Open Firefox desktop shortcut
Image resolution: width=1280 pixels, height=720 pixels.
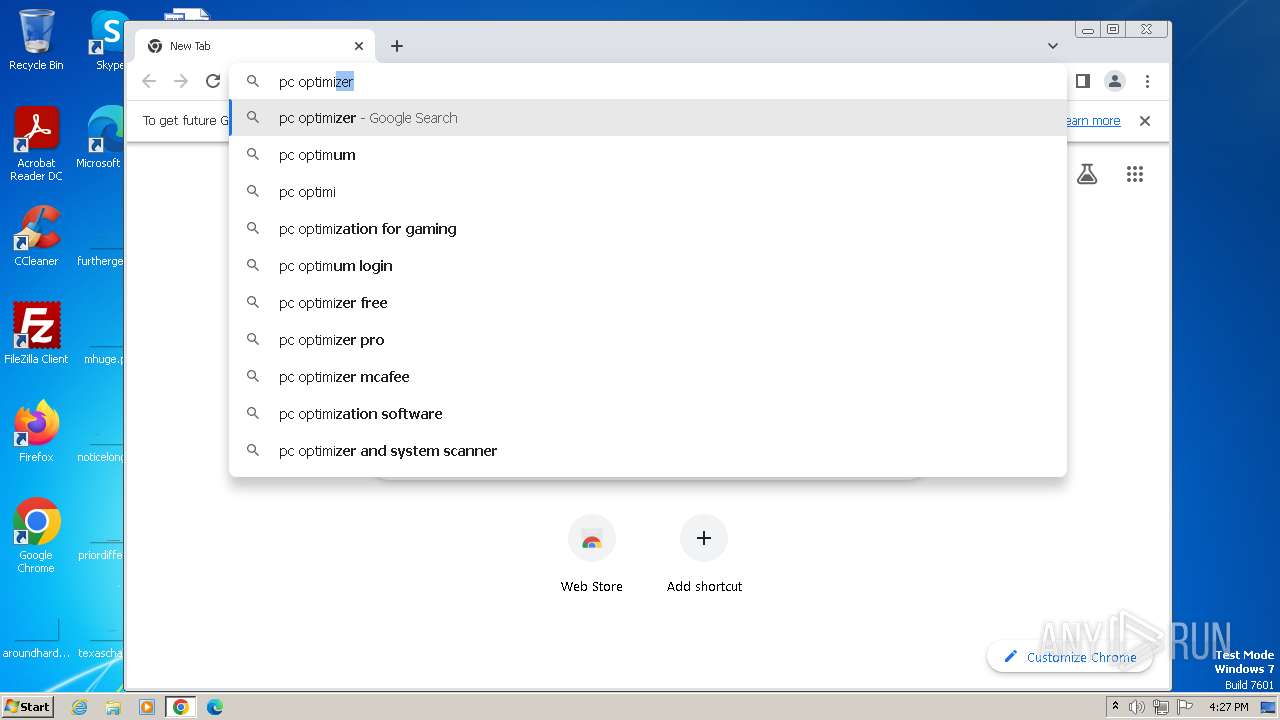point(36,432)
